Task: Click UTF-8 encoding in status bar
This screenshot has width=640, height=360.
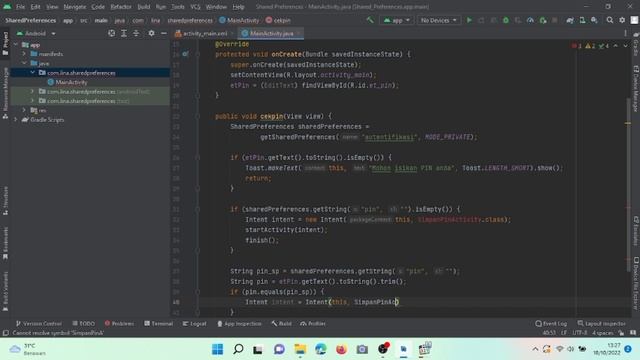Action: tap(579, 333)
